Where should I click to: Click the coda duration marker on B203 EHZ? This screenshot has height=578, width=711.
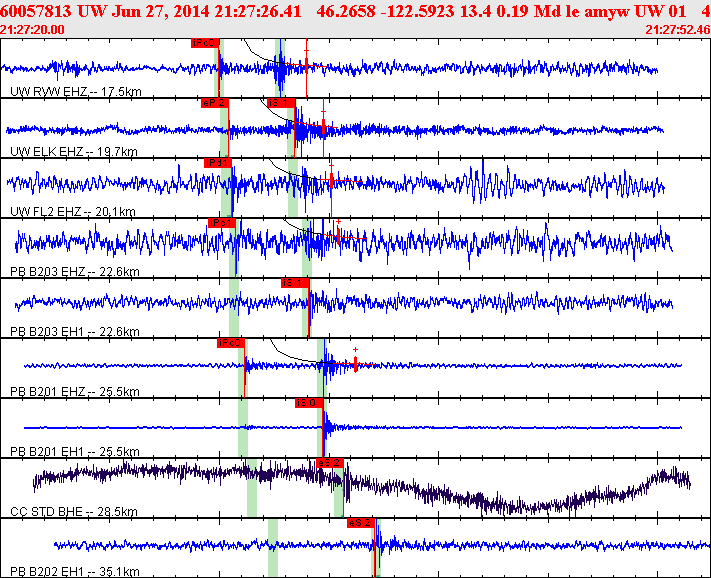point(338,236)
